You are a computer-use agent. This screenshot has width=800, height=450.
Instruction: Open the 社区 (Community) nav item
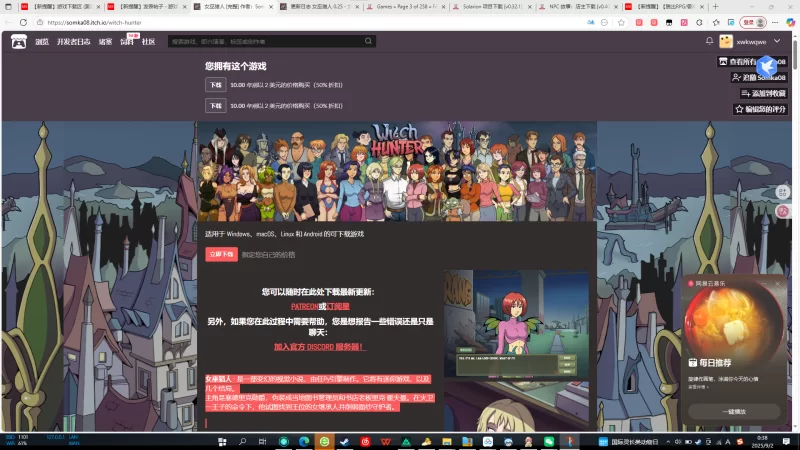148,42
